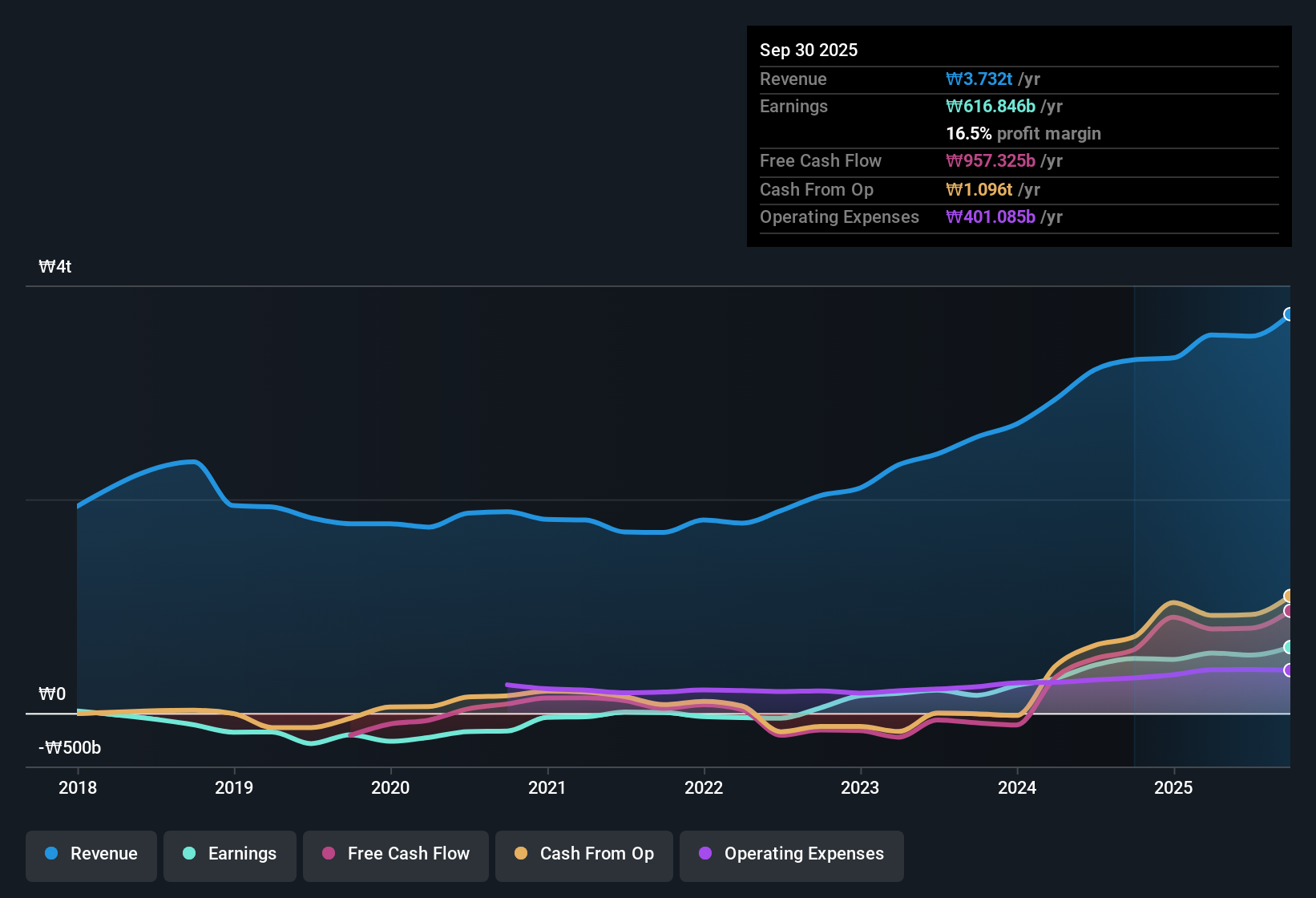
Task: Click the Sep 30 2025 tooltip header
Action: [809, 50]
